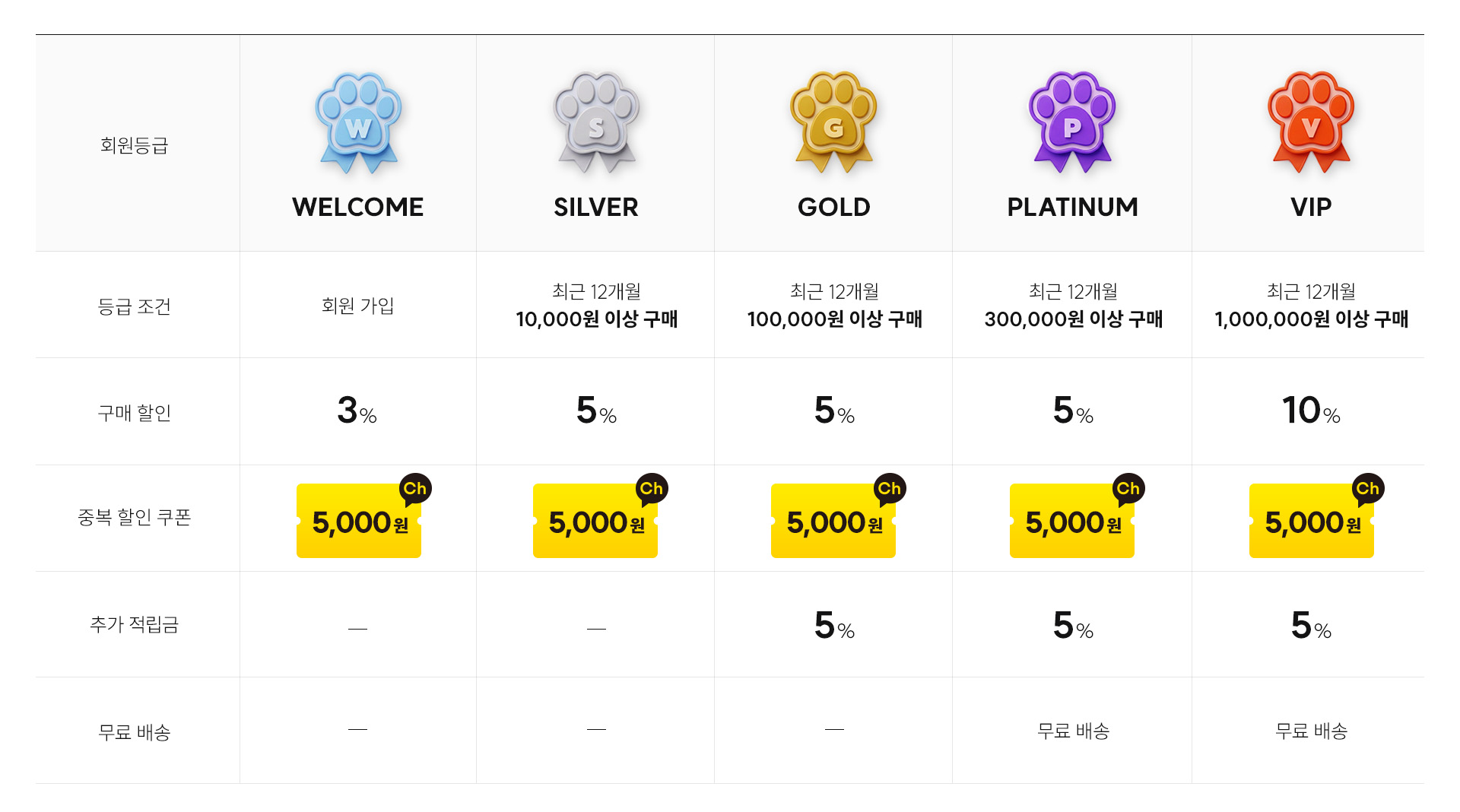Click the 3% discount for WELCOME
Image resolution: width=1460 pixels, height=812 pixels.
[x=357, y=411]
